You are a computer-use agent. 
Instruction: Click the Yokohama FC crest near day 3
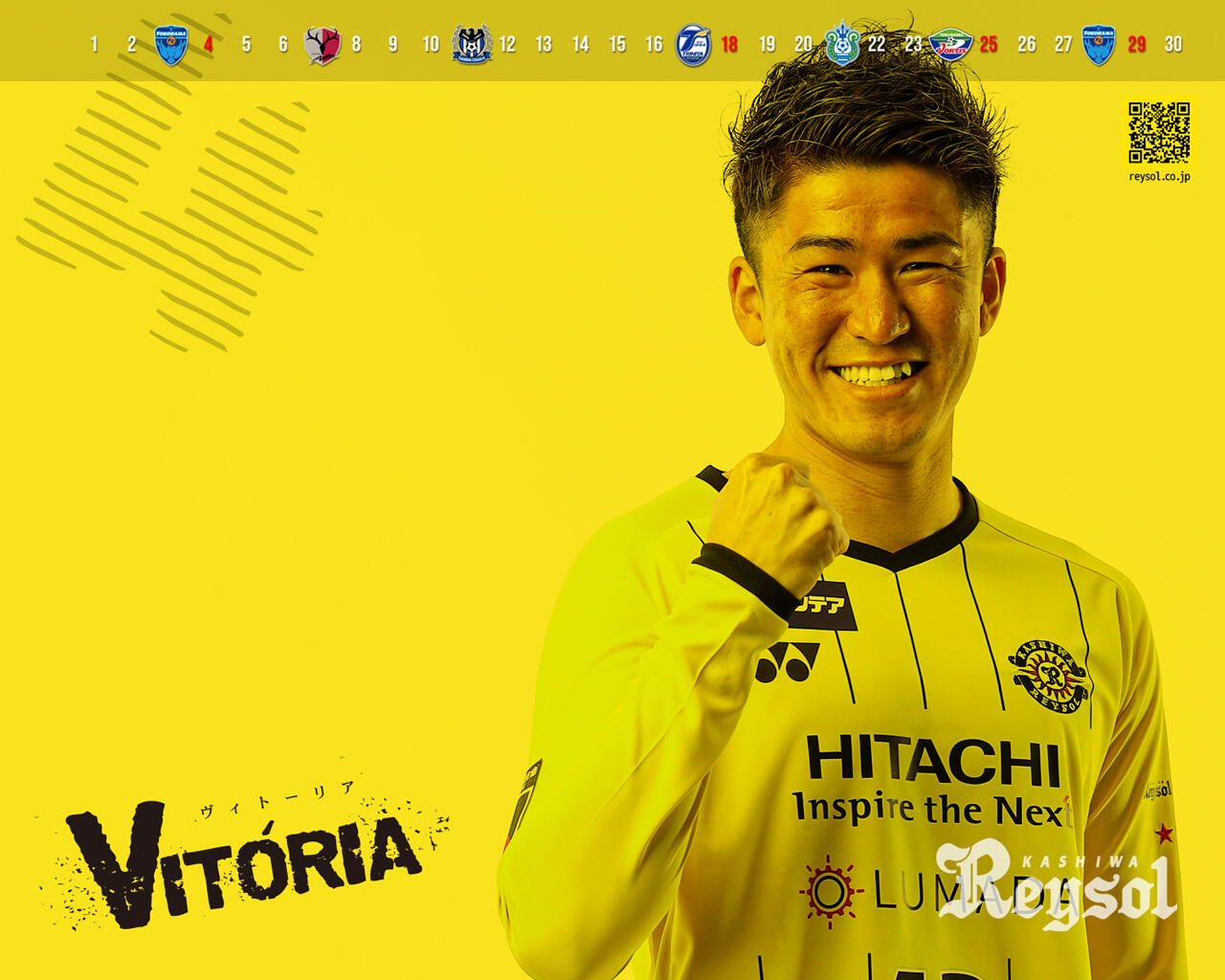(172, 42)
